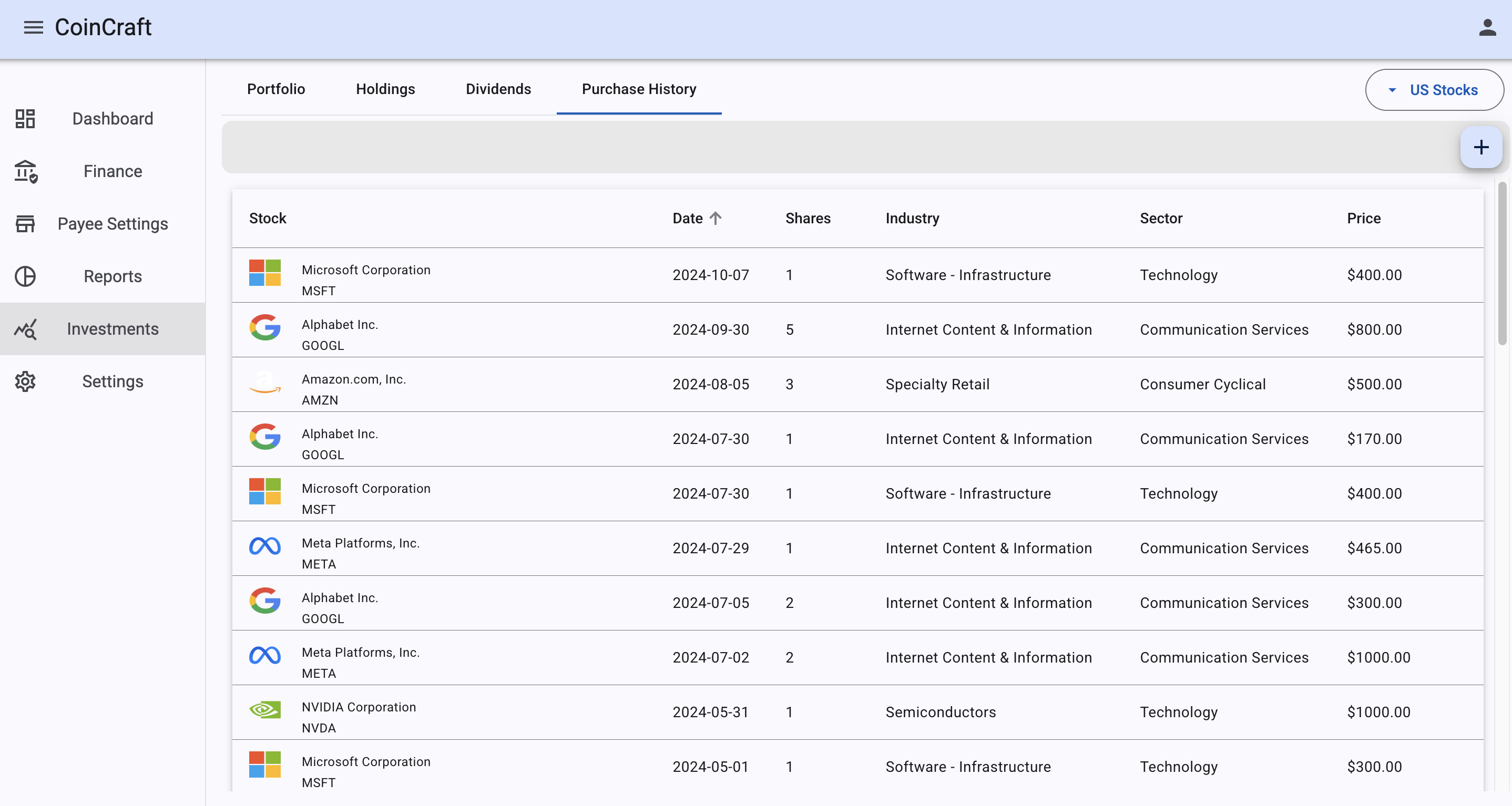The height and width of the screenshot is (806, 1512).
Task: Click the NVDA ticker symbol
Action: [x=319, y=728]
